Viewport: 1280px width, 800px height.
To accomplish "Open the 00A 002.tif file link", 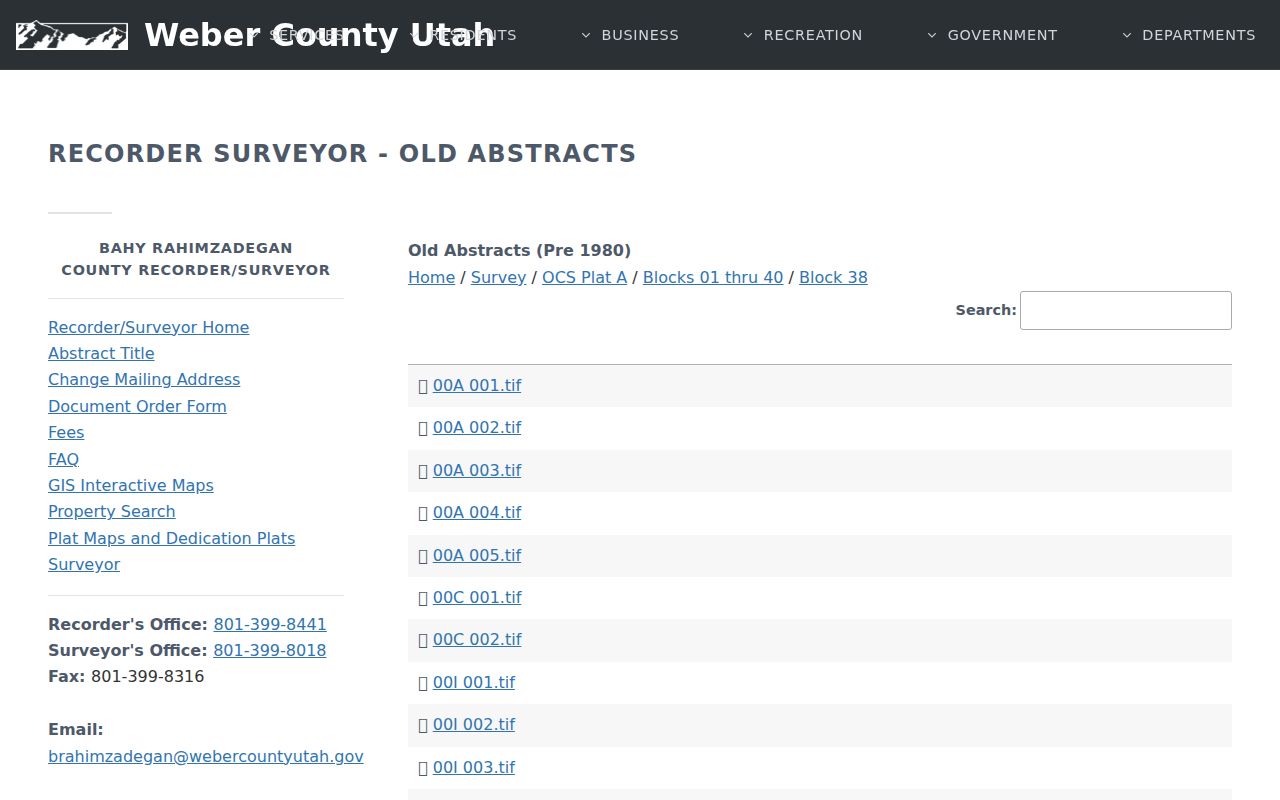I will click(477, 428).
